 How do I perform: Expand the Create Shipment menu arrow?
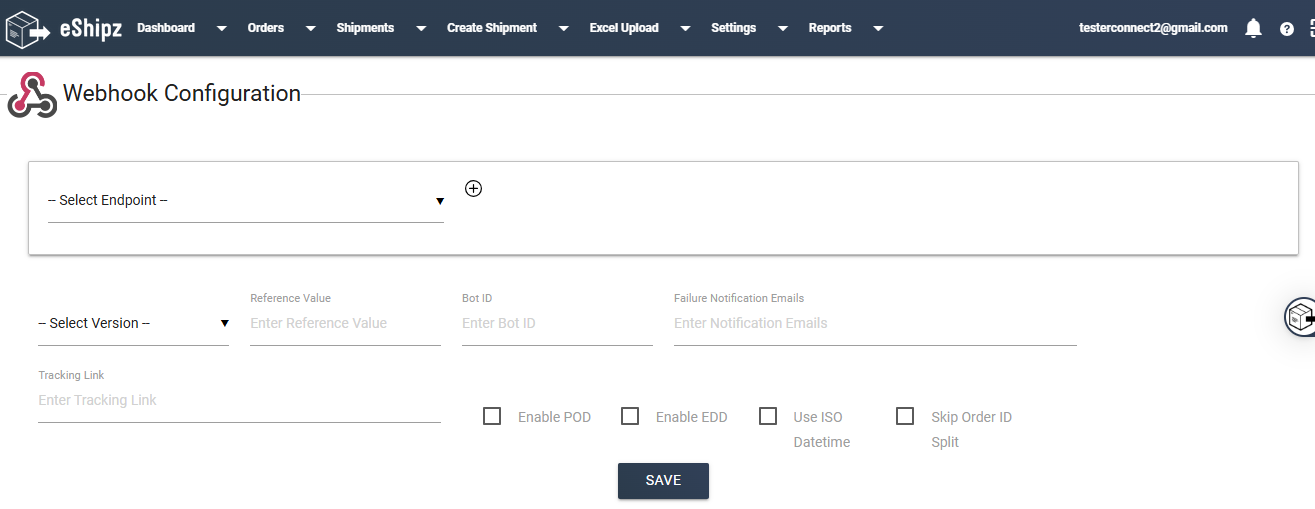(x=564, y=29)
